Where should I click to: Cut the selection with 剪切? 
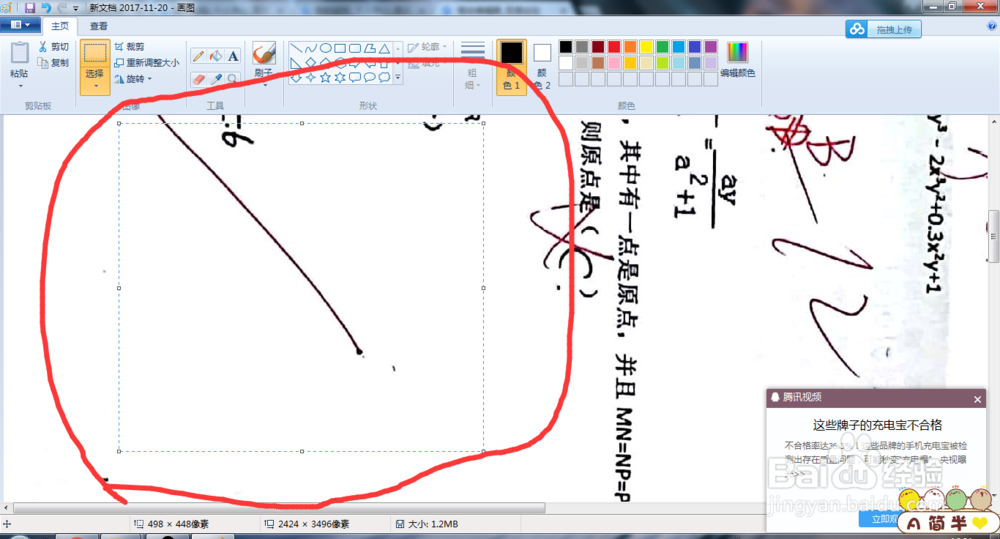pos(53,47)
